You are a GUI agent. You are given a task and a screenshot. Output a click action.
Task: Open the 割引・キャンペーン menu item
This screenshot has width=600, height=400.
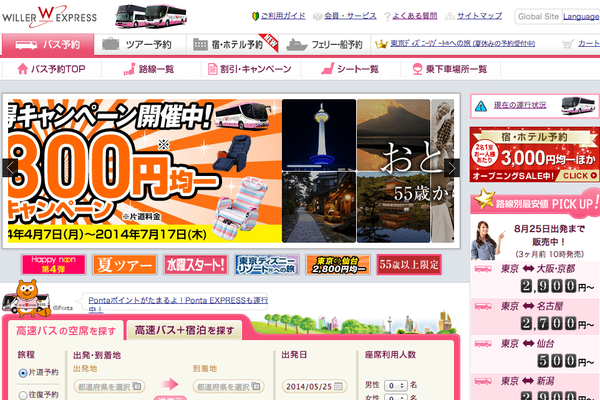(x=249, y=69)
